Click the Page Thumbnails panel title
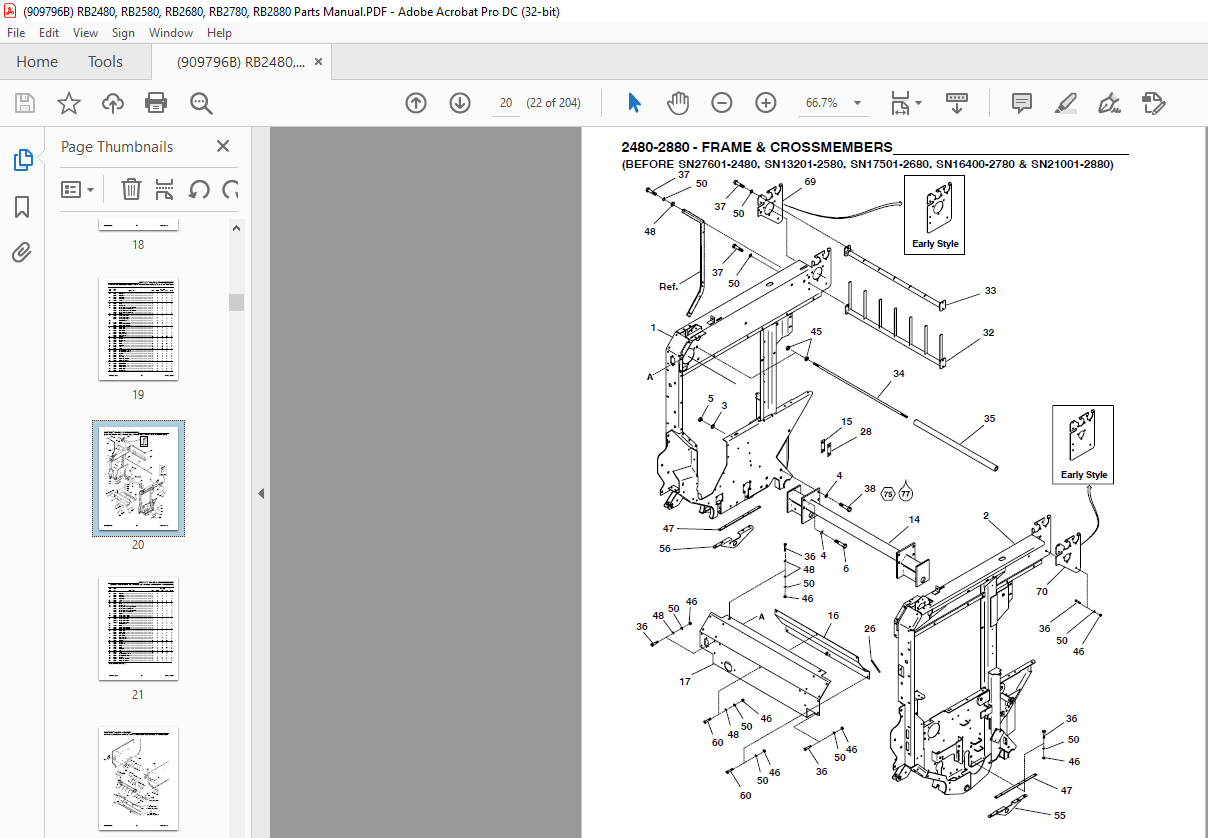 117,147
